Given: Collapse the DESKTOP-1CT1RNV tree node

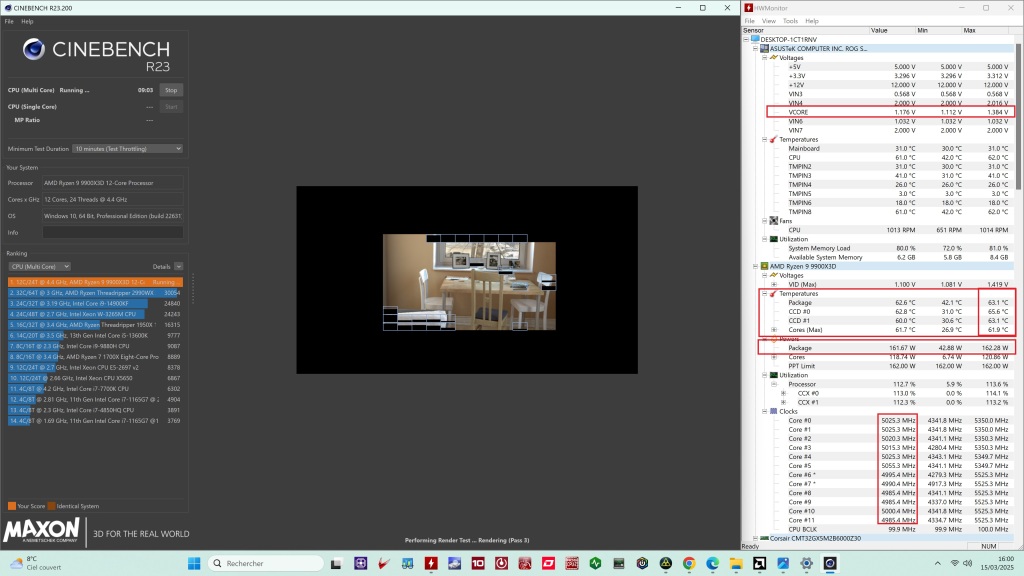Looking at the screenshot, I should coord(746,39).
